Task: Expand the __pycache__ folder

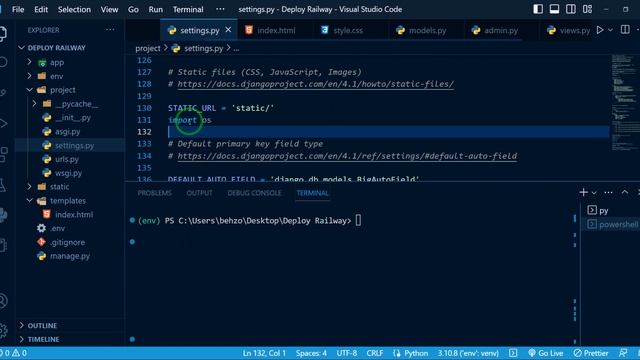Action: click(70, 104)
